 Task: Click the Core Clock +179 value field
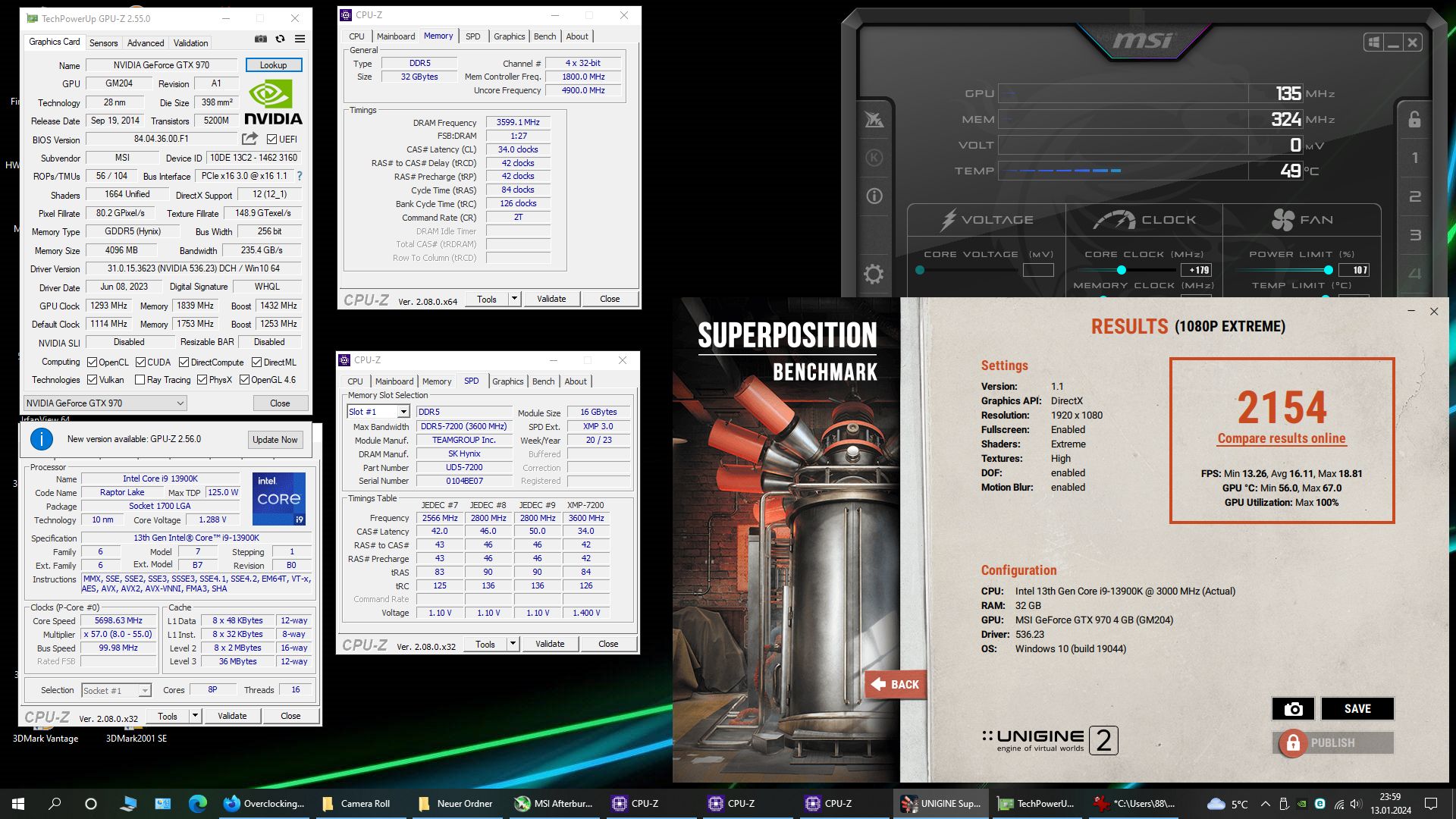pyautogui.click(x=1197, y=270)
